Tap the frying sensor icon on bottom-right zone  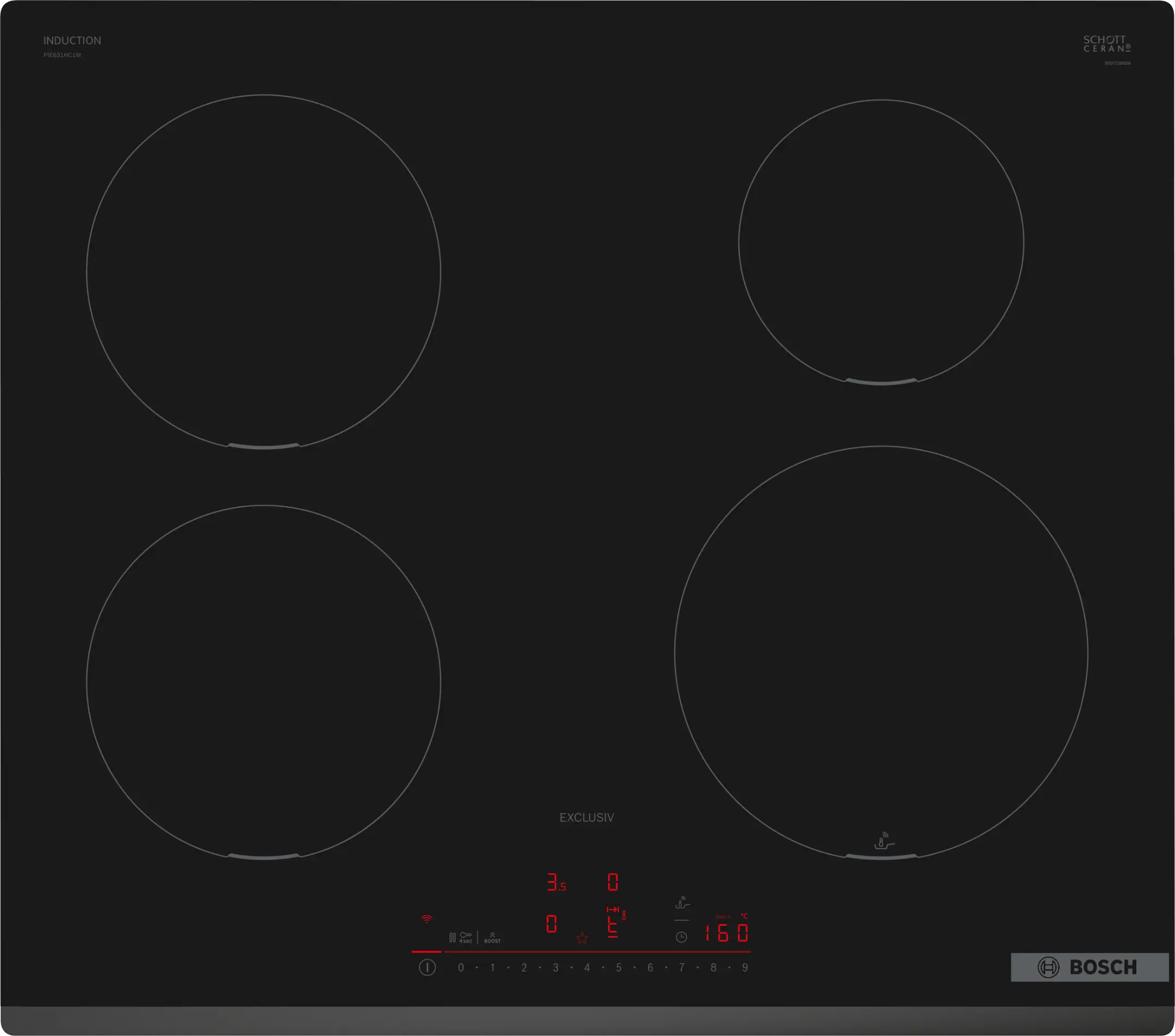coord(884,841)
